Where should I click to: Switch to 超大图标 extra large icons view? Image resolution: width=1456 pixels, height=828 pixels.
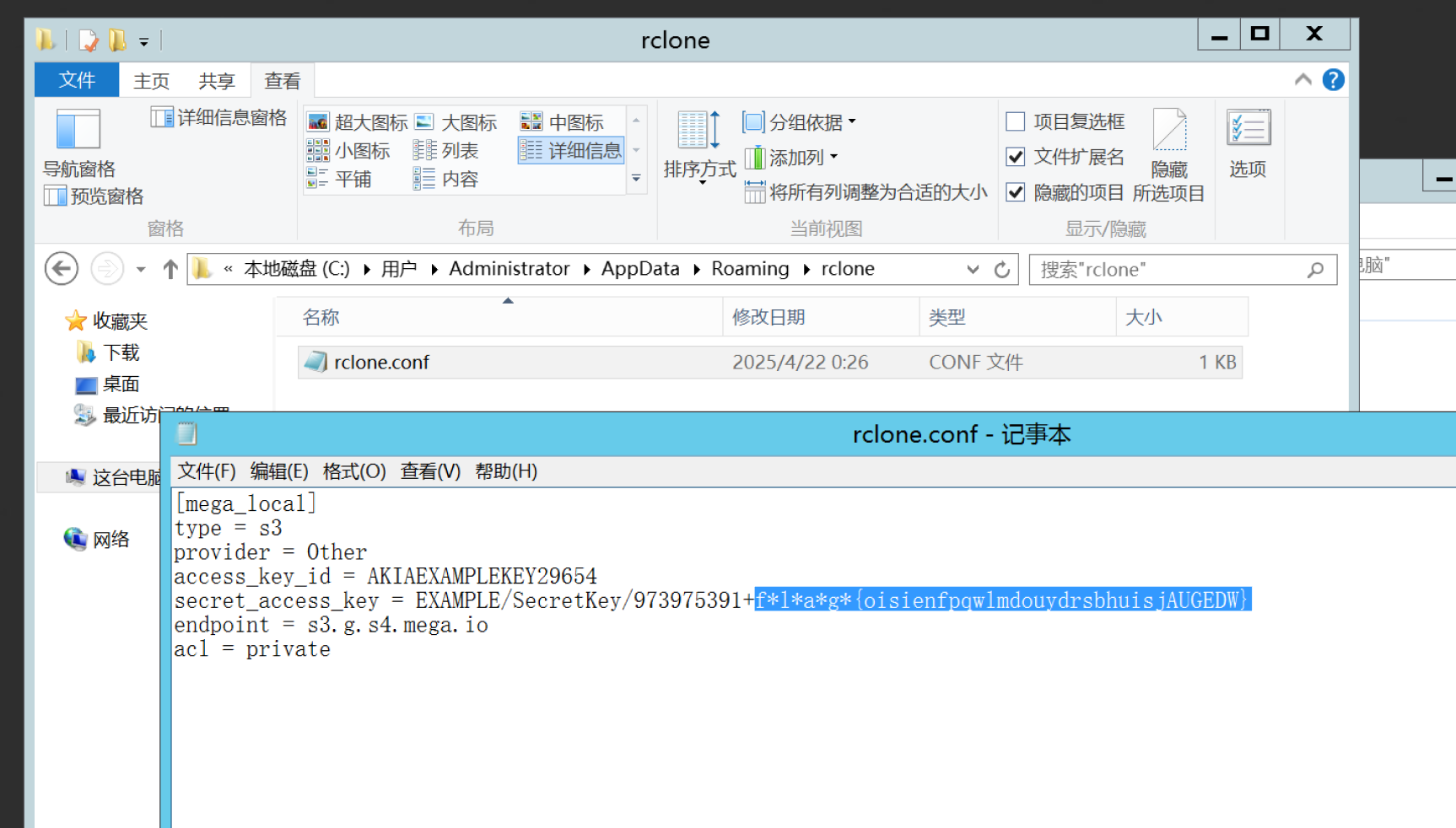(358, 121)
